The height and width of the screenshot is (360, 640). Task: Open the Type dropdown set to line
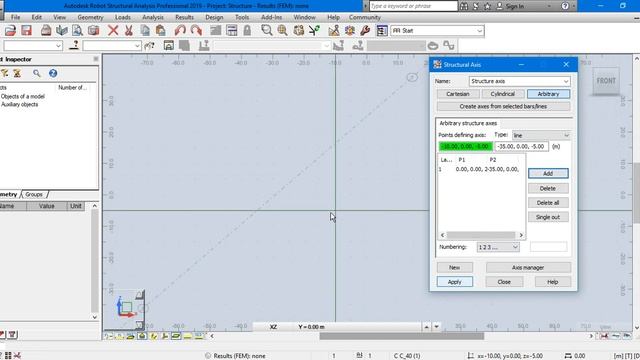[566, 136]
